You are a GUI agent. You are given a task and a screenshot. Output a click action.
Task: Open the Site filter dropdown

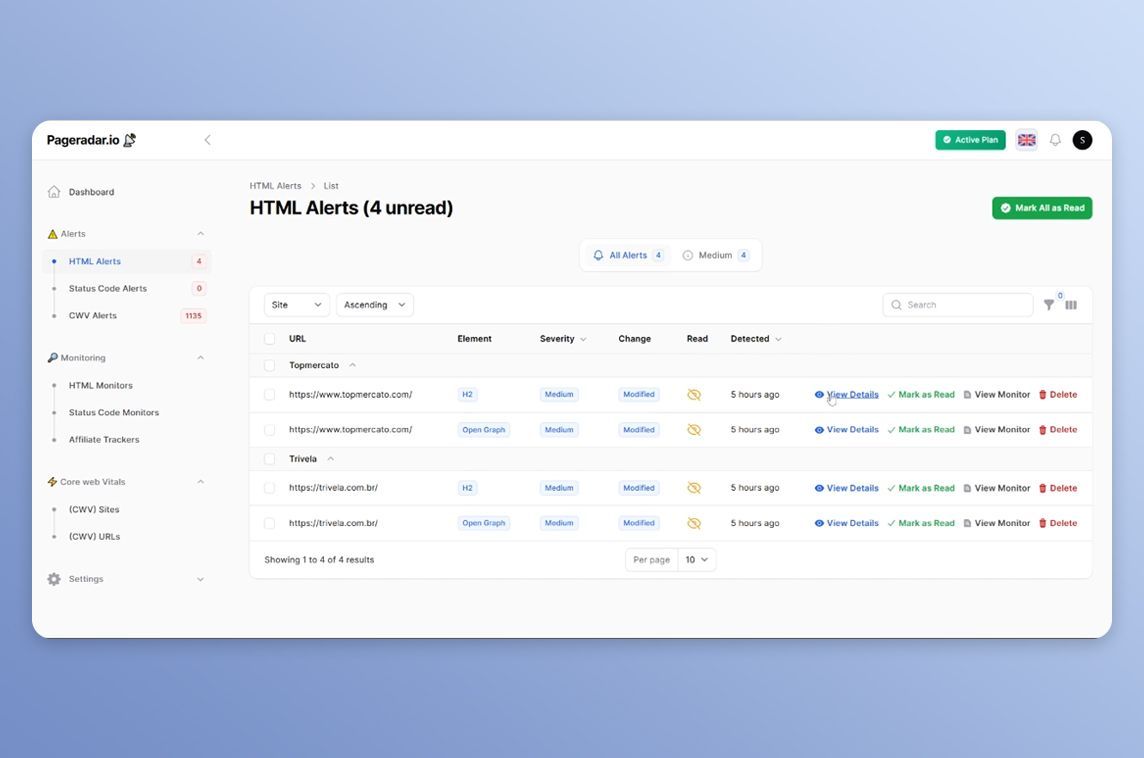click(x=295, y=304)
